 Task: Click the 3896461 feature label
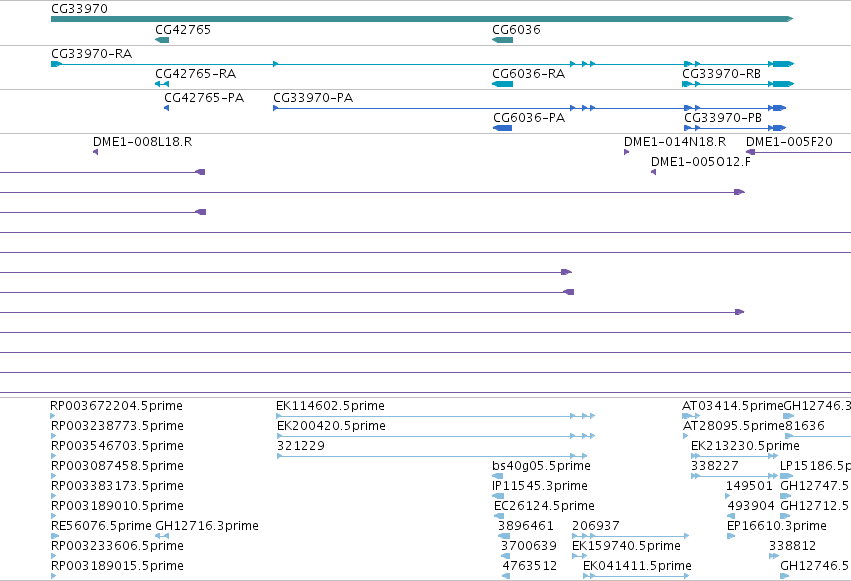click(x=526, y=526)
